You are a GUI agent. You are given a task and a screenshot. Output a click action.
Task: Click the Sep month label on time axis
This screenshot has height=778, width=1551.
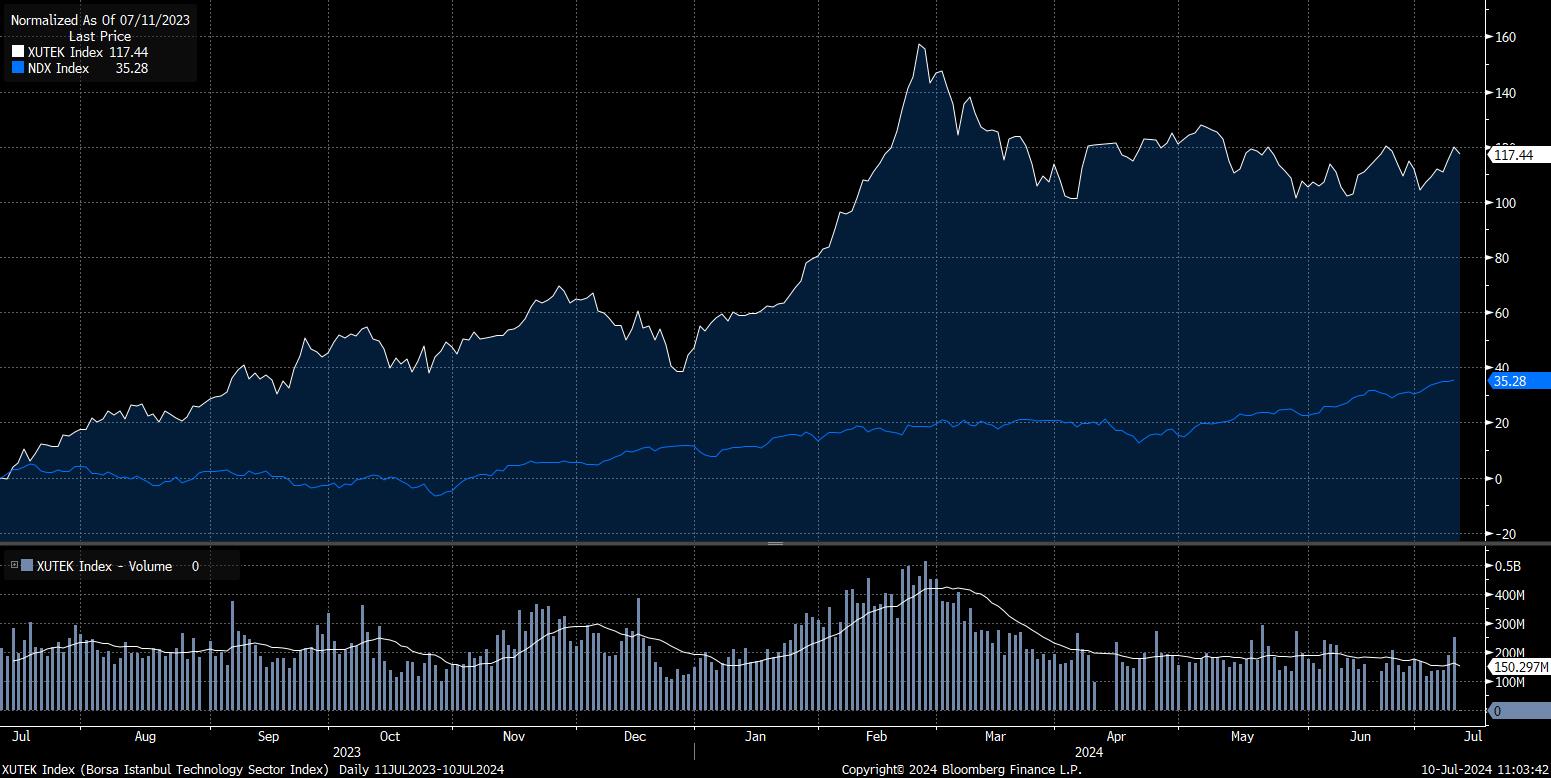268,737
